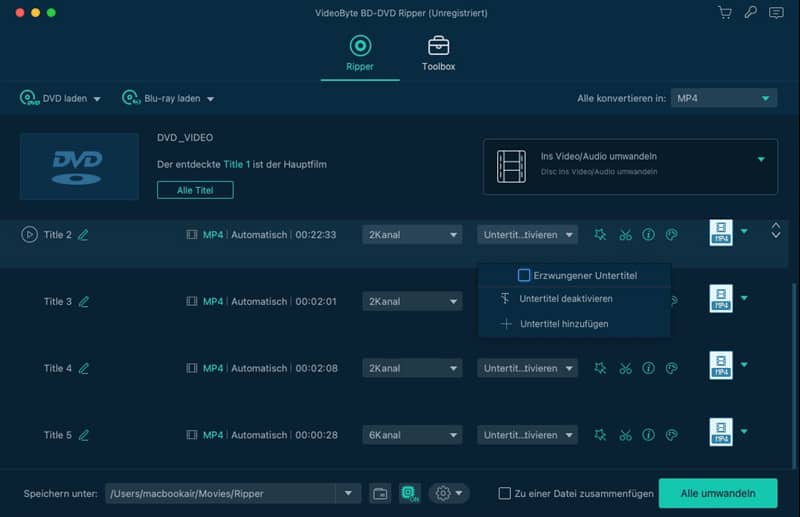Screen dimensions: 800x517
Task: Open Title 2 edit effects star icon
Action: click(600, 235)
